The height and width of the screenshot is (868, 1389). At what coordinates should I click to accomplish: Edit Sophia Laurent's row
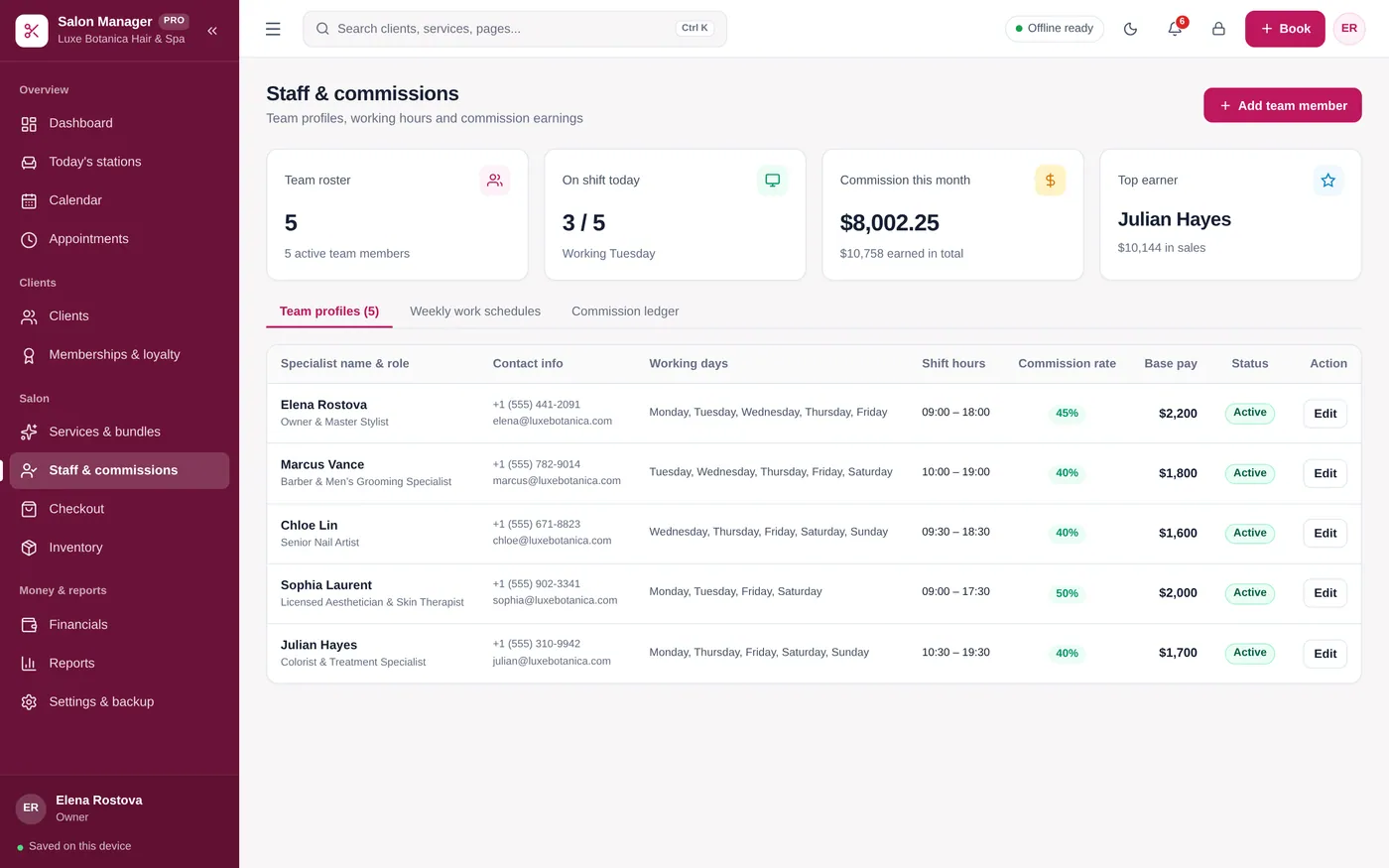click(x=1326, y=593)
